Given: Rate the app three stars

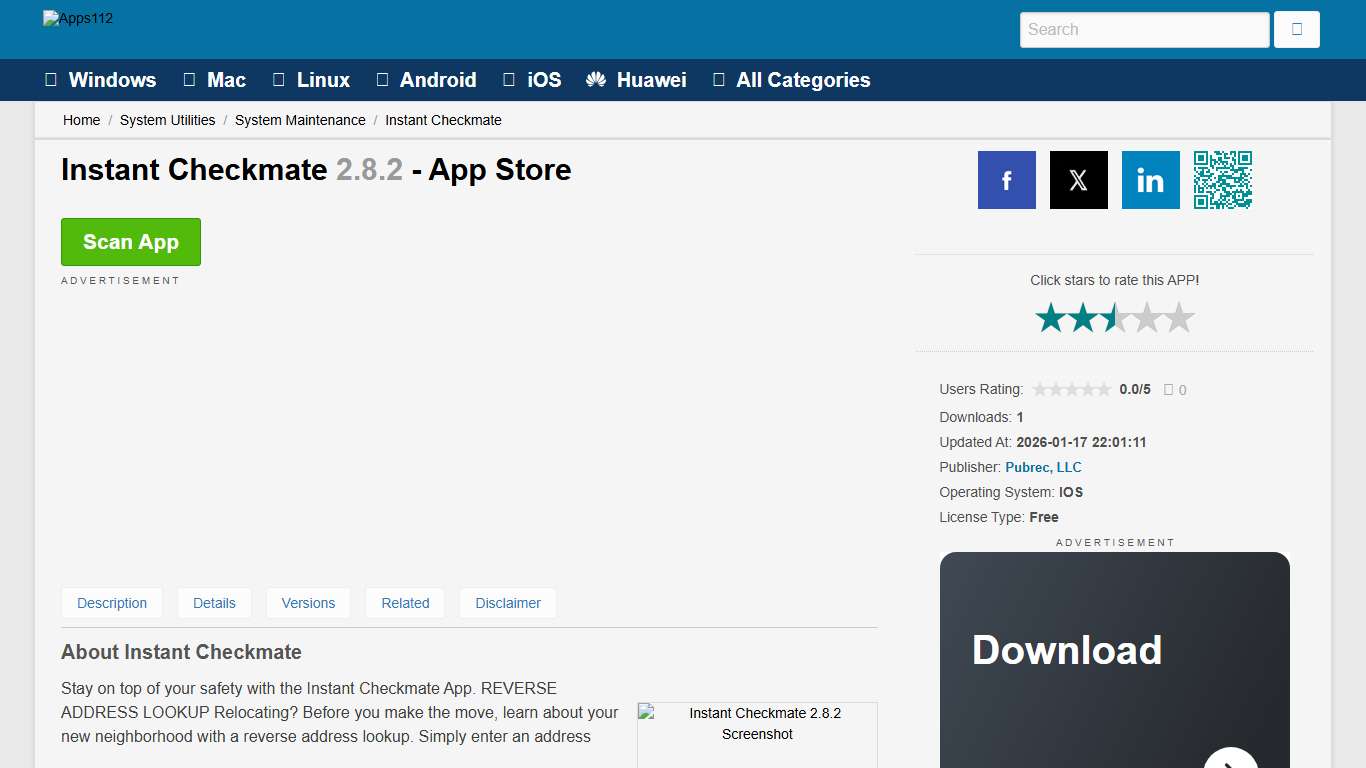Looking at the screenshot, I should (x=1115, y=317).
